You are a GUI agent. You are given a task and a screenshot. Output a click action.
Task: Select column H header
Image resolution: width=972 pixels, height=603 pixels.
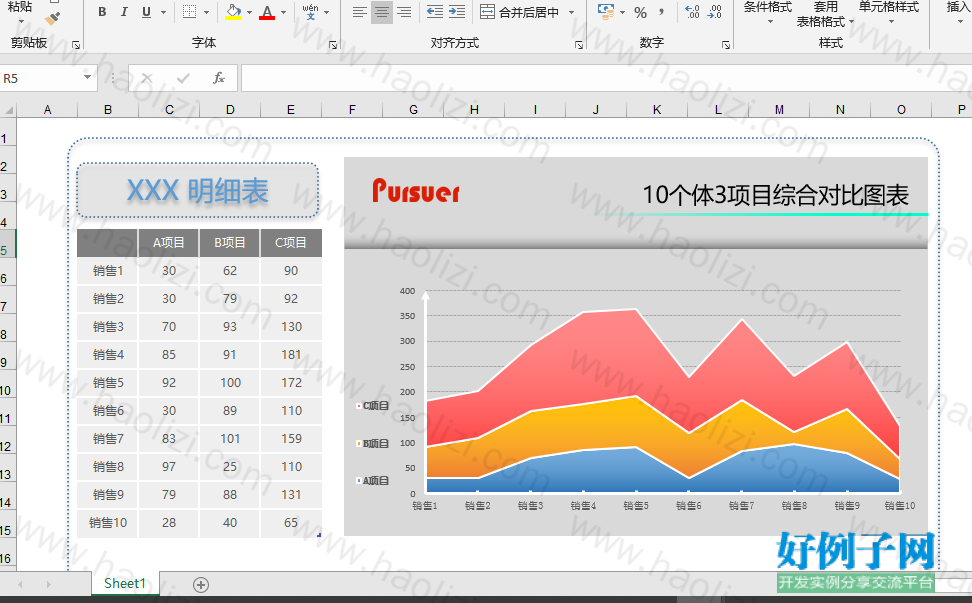[x=474, y=110]
